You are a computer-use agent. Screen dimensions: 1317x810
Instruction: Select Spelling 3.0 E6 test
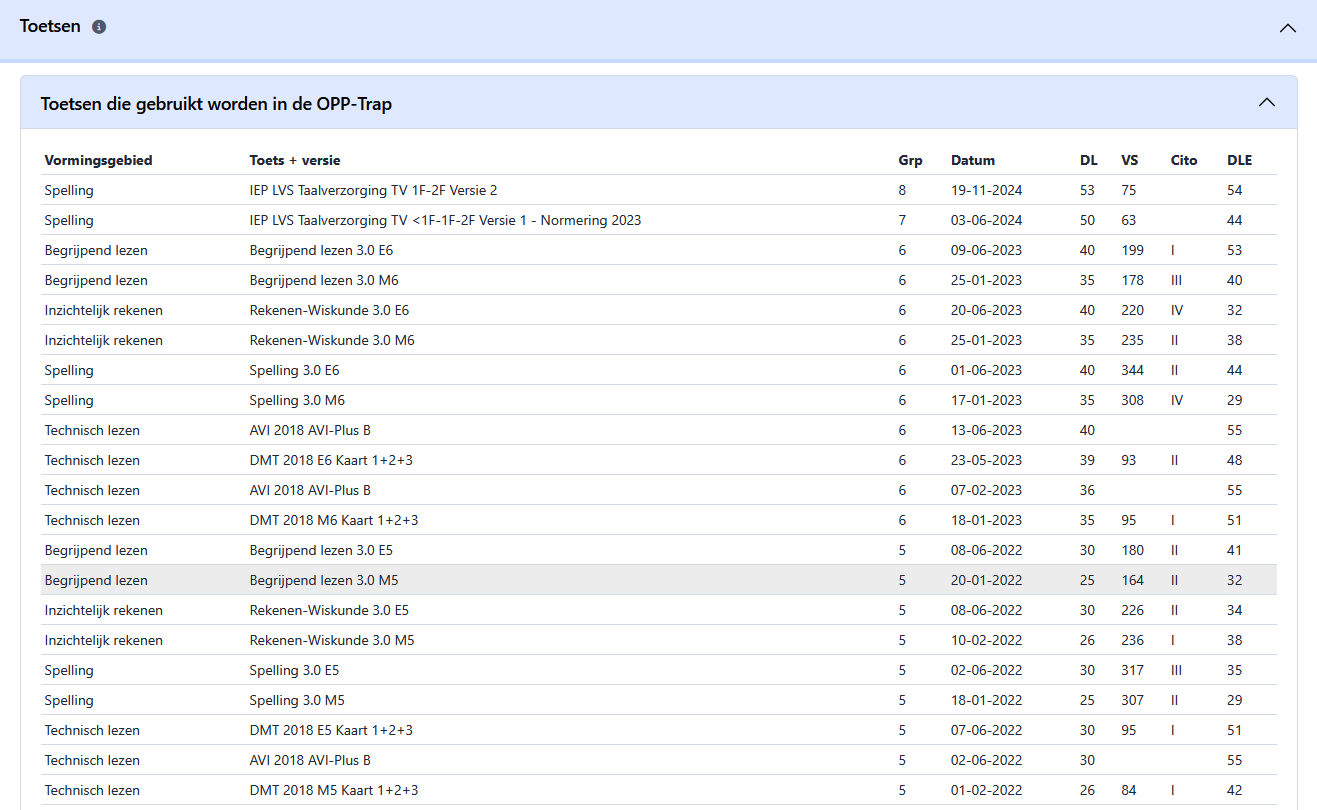[x=659, y=370]
